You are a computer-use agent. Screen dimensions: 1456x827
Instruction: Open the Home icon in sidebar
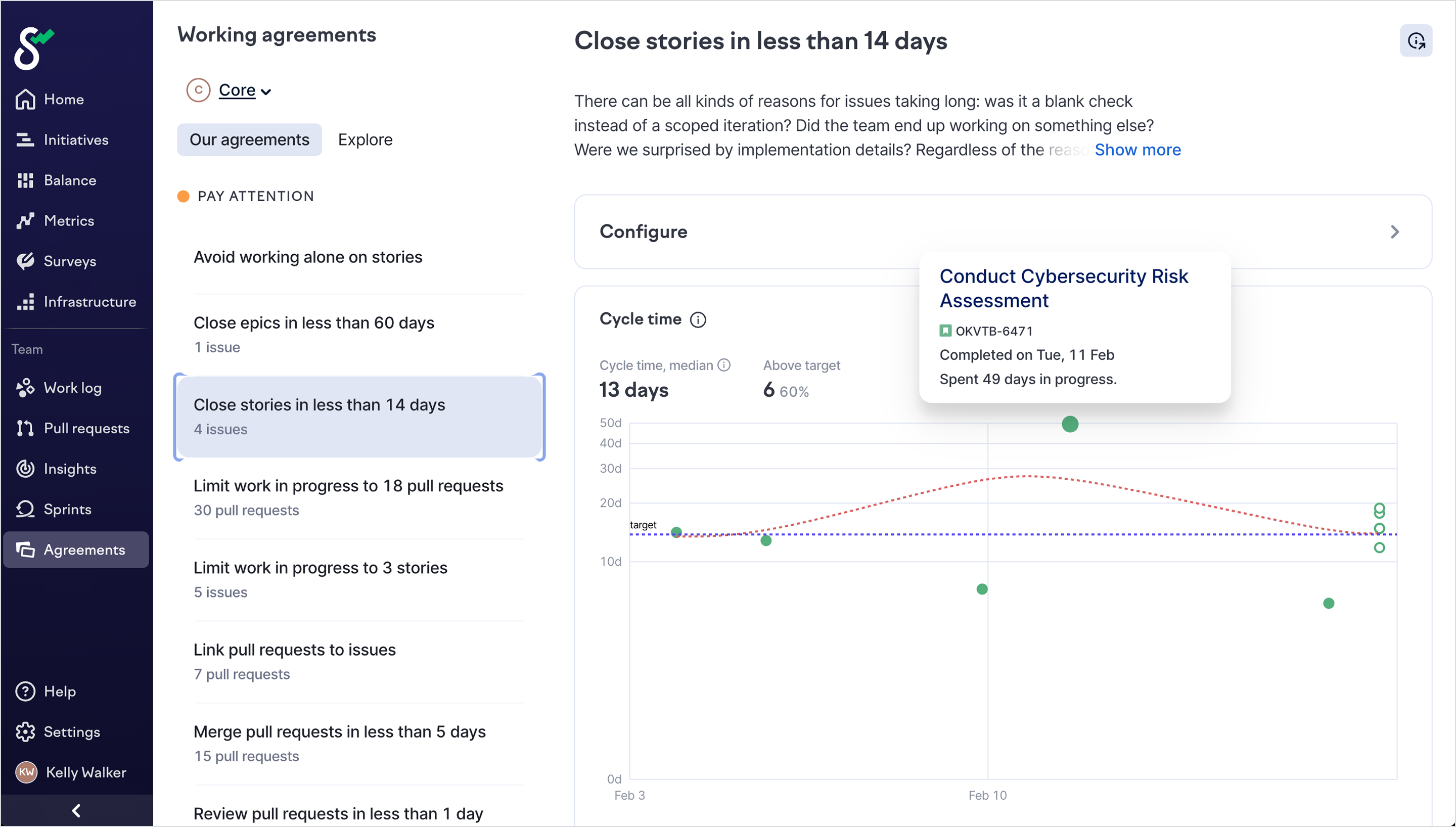tap(26, 100)
